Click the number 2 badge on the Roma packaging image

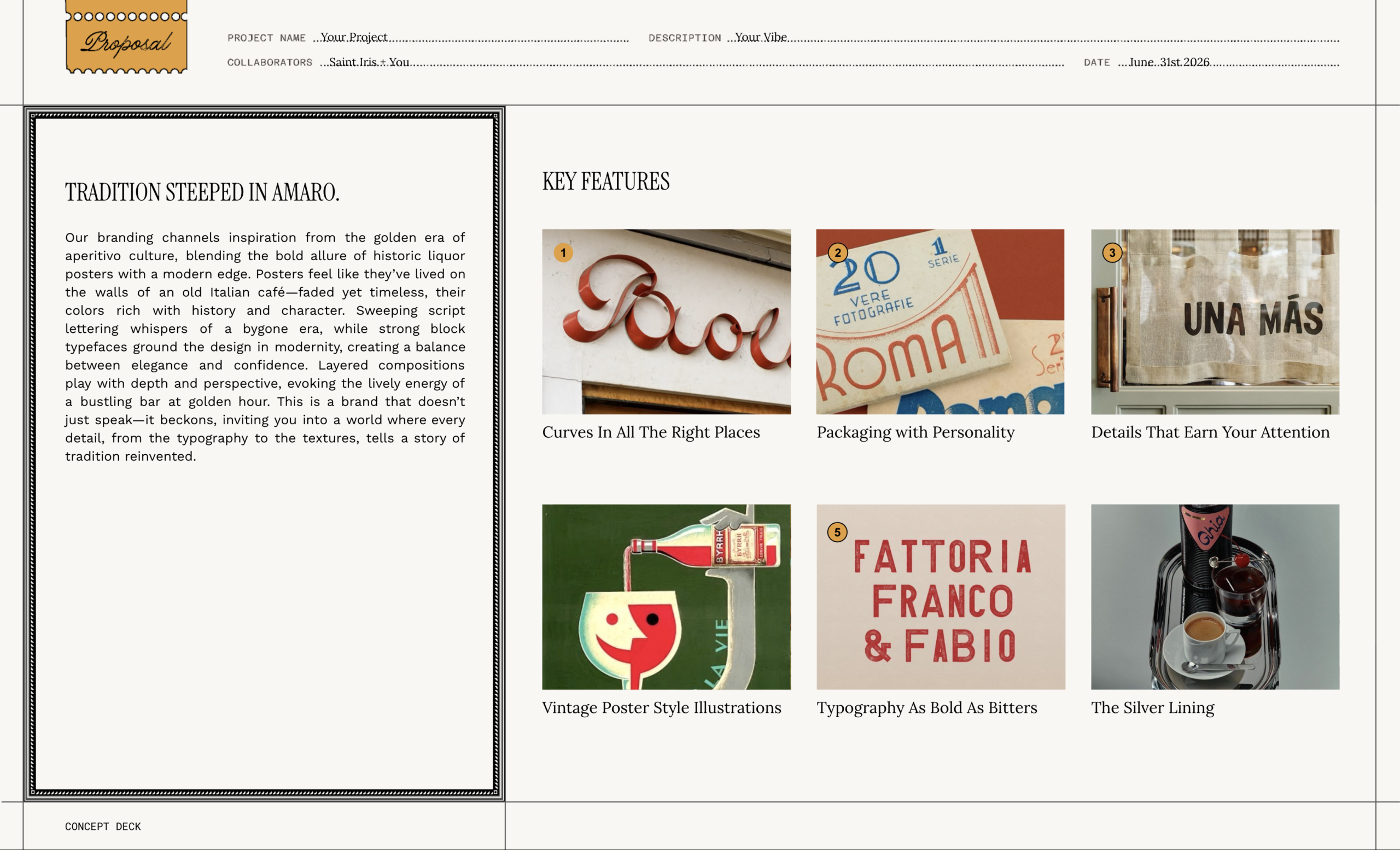837,253
